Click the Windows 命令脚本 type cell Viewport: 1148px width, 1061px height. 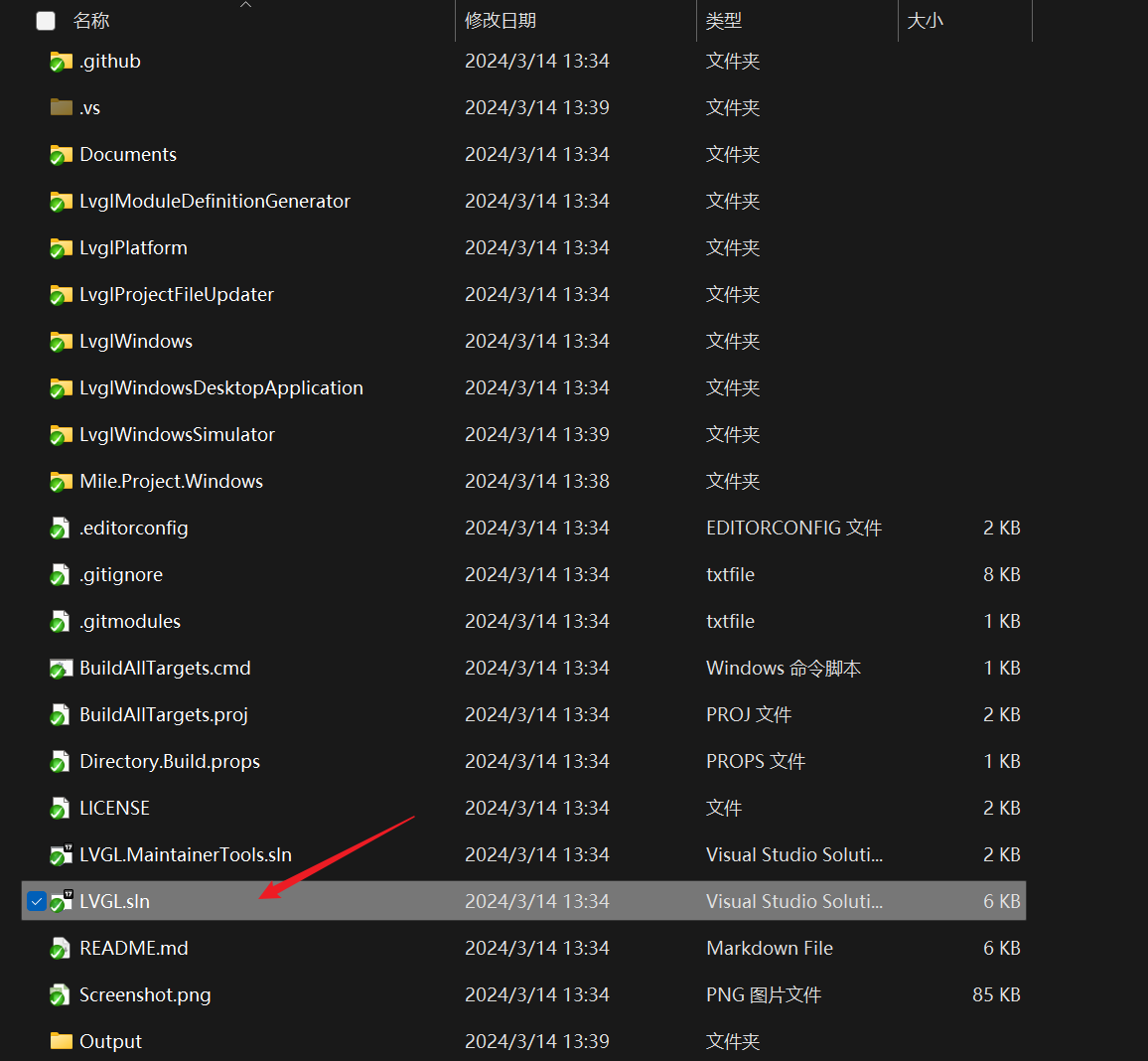(784, 668)
